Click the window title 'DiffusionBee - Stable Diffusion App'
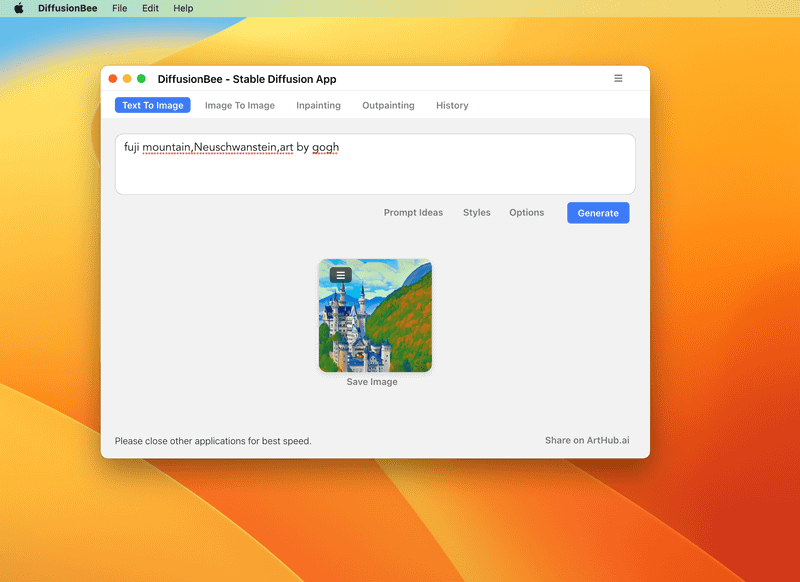The height and width of the screenshot is (582, 800). [247, 79]
